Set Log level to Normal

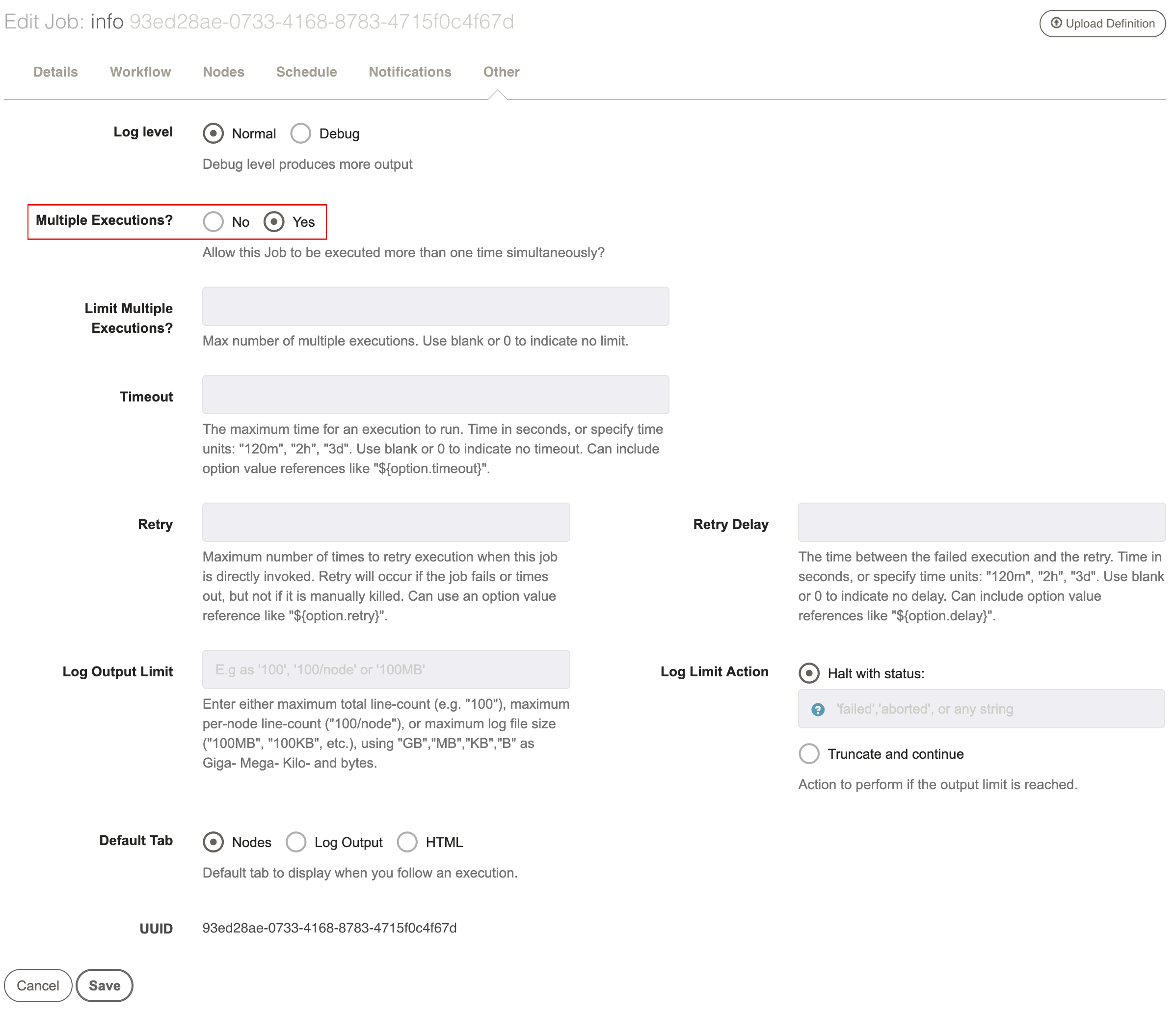213,134
